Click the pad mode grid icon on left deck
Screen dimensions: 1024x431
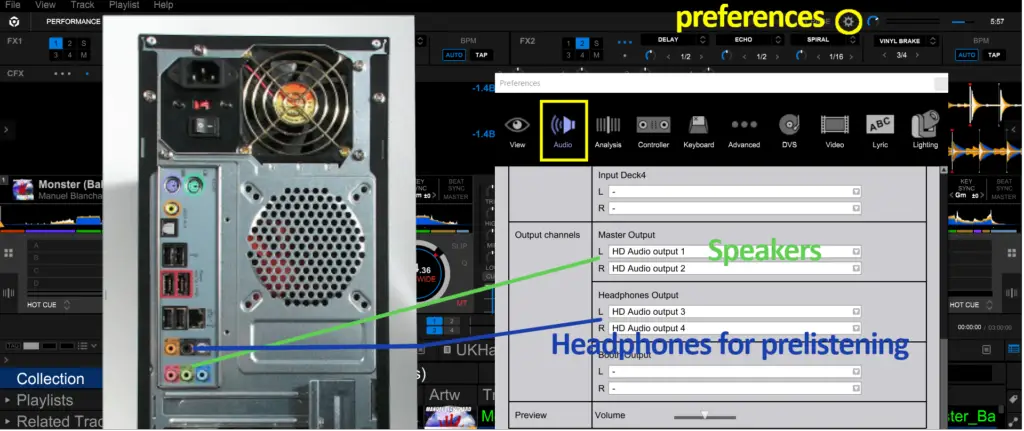pyautogui.click(x=9, y=253)
